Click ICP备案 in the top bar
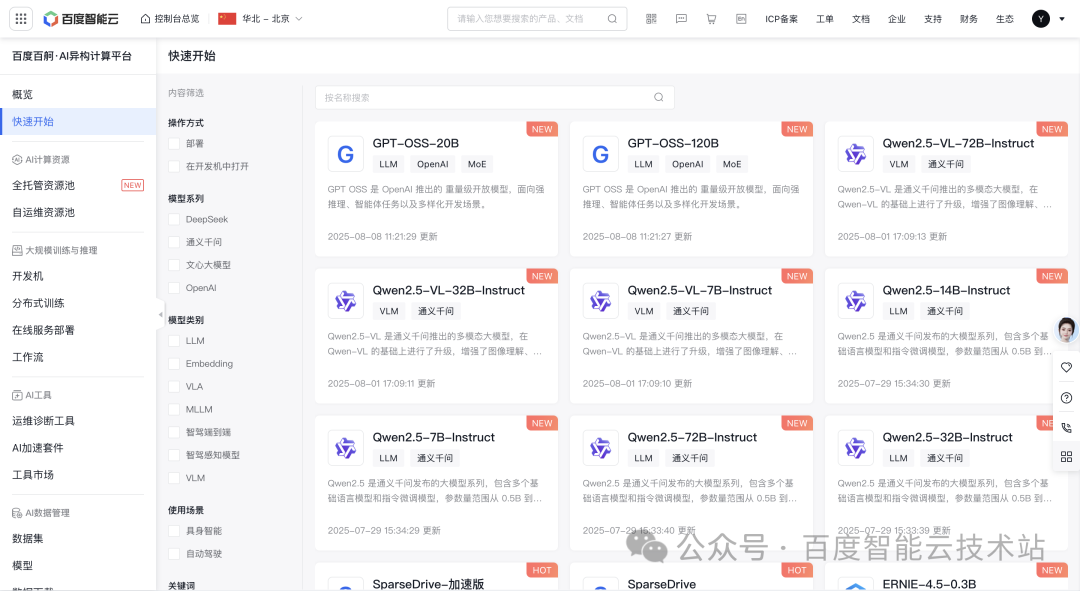 click(781, 19)
